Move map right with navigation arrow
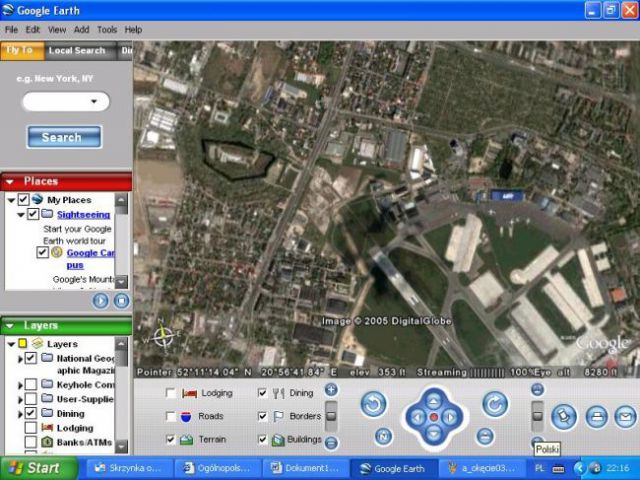This screenshot has height=480, width=640. tap(450, 418)
